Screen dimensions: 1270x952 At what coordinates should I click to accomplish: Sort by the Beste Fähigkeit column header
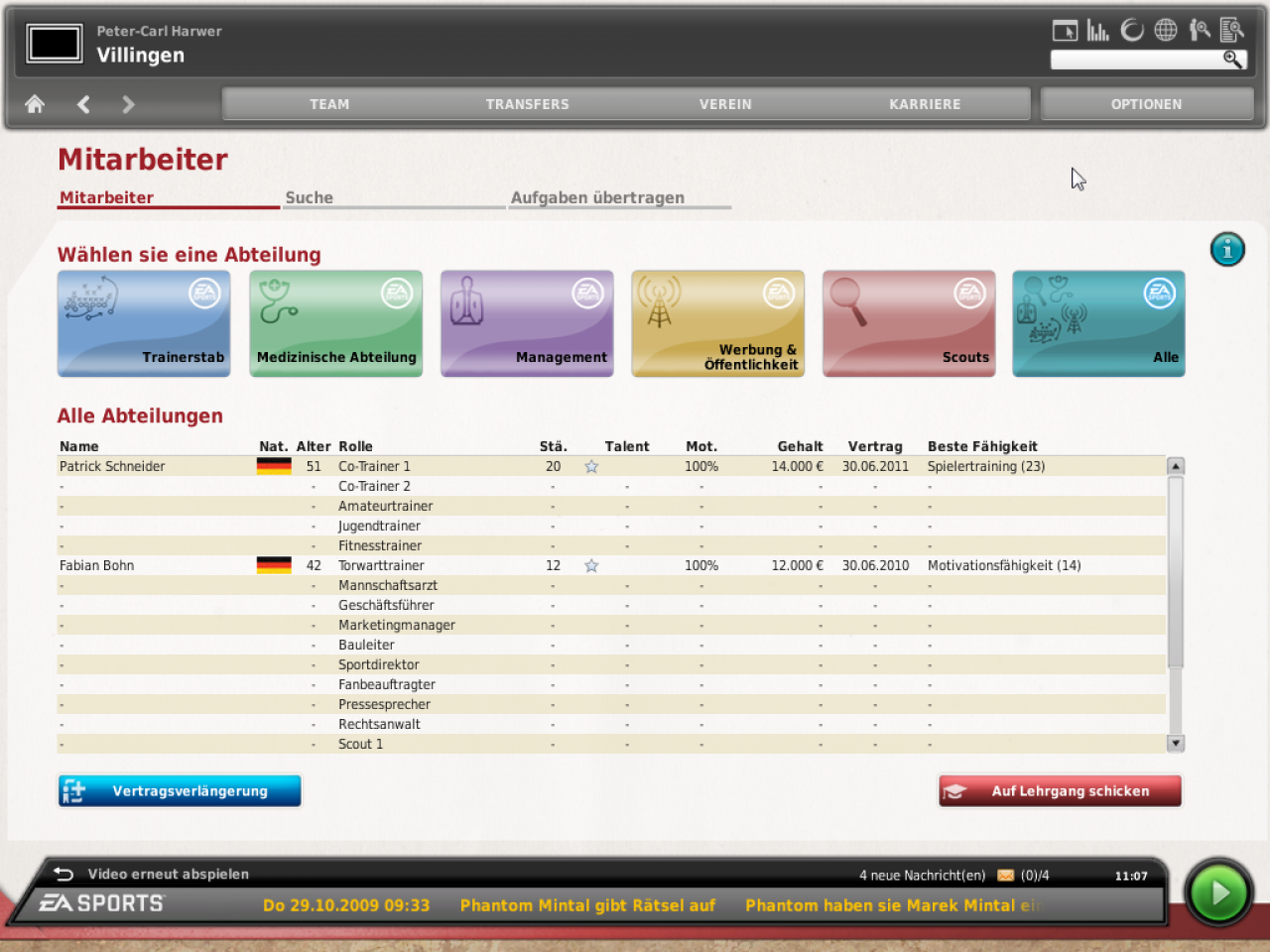pos(982,446)
